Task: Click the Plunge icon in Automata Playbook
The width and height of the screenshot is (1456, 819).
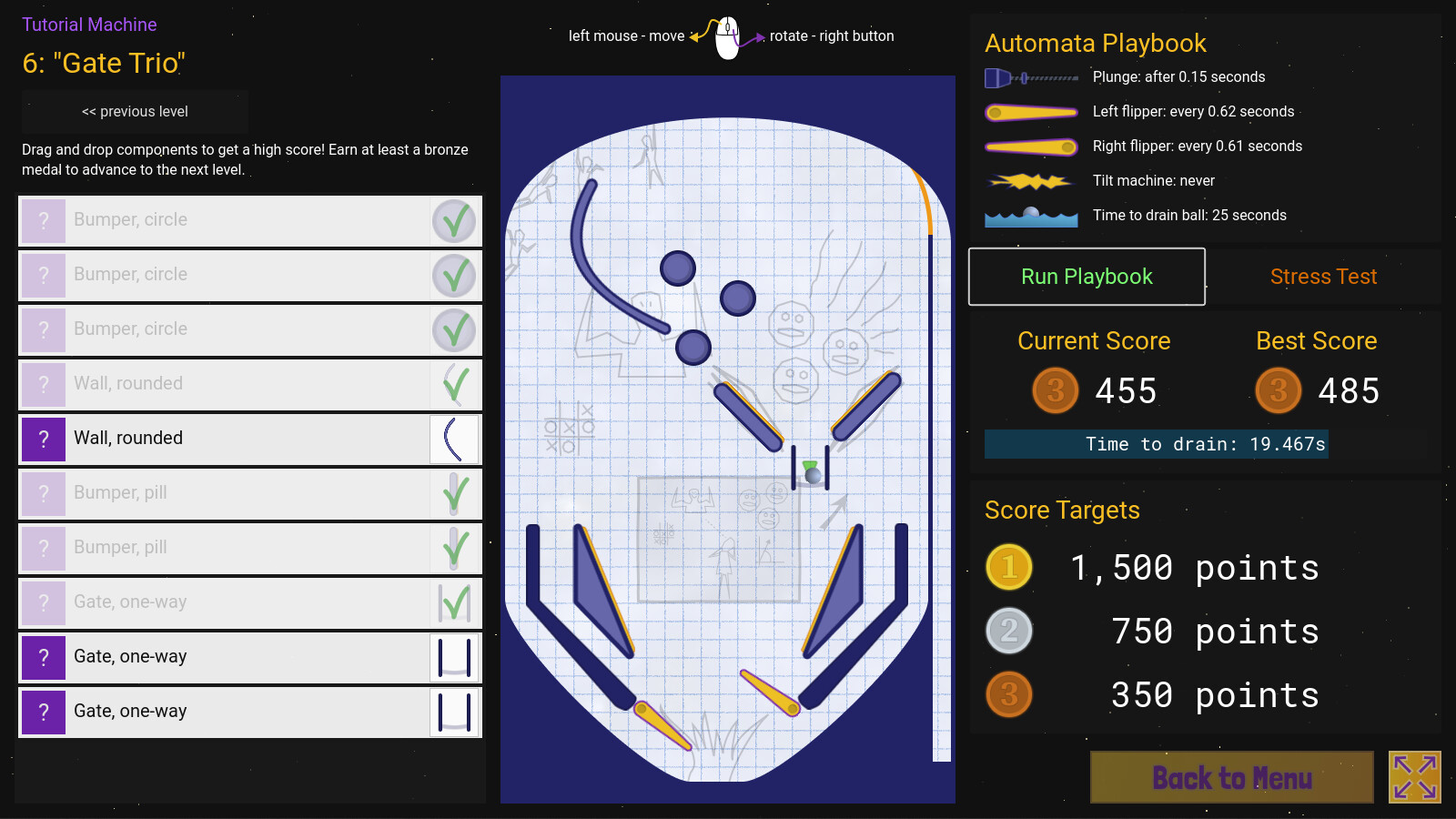Action: pyautogui.click(x=1031, y=77)
